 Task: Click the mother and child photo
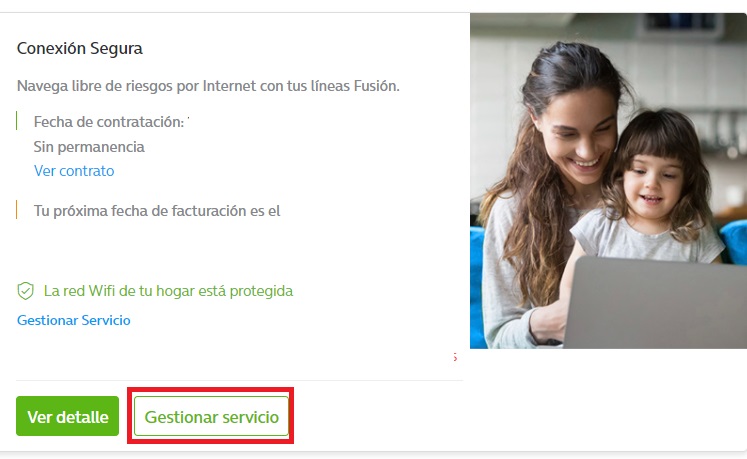(608, 181)
